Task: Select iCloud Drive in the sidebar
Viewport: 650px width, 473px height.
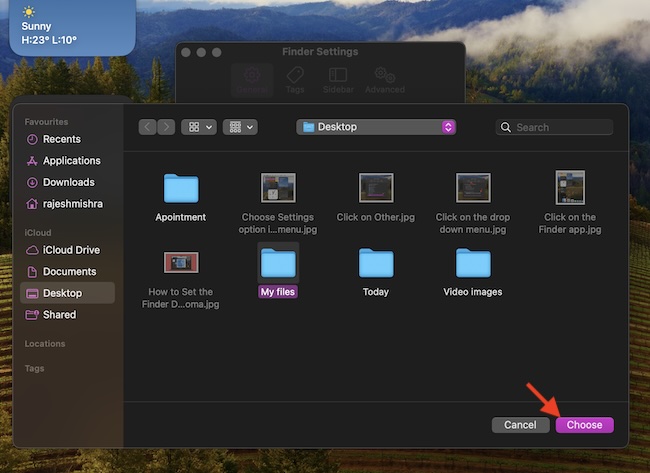Action: pos(70,250)
